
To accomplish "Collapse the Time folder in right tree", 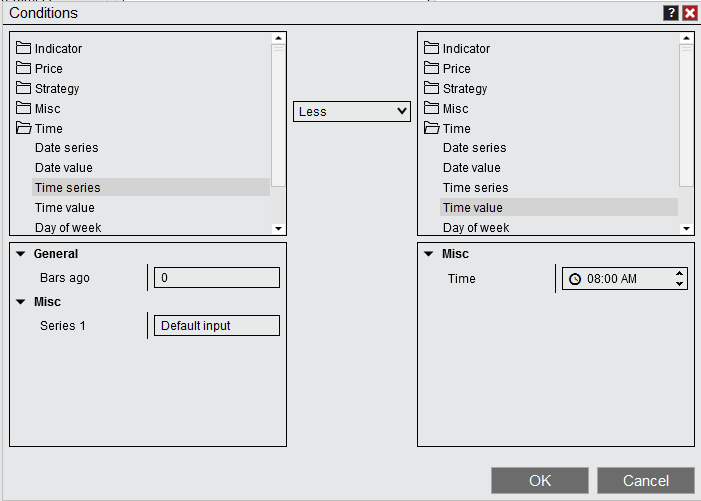I will (x=447, y=129).
